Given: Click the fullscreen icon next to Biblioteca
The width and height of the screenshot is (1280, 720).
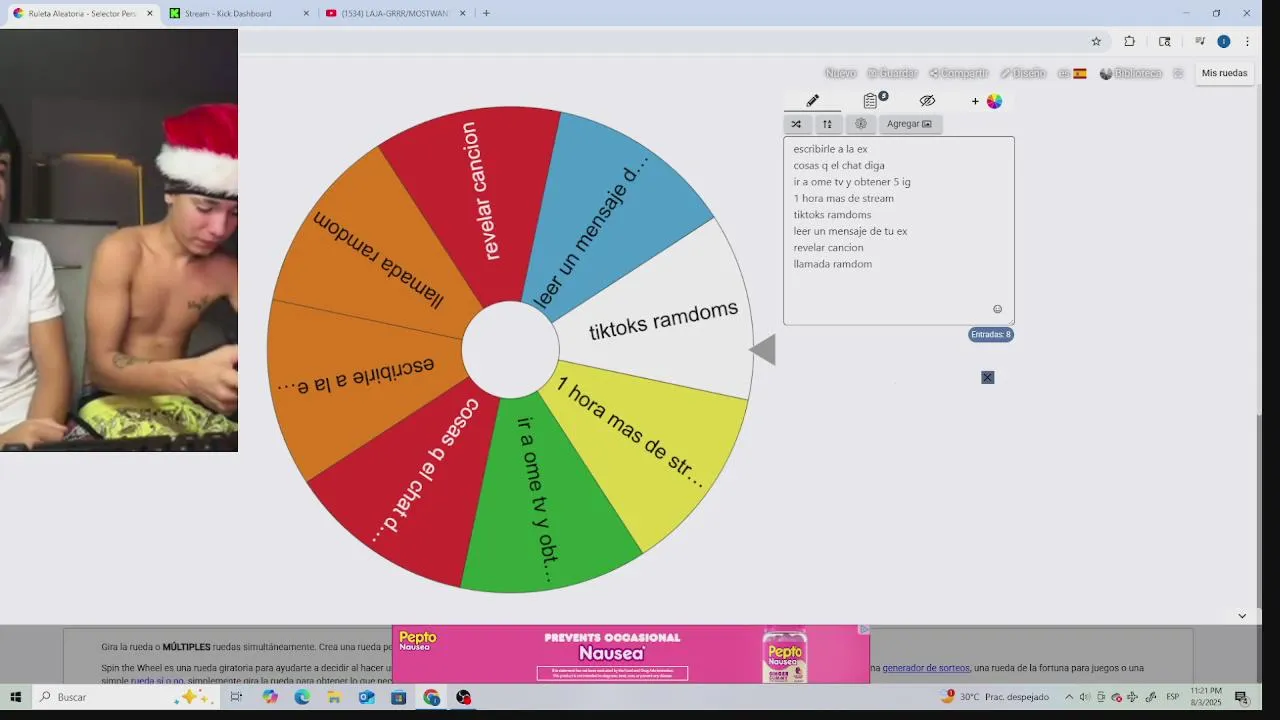Looking at the screenshot, I should click(x=1178, y=73).
